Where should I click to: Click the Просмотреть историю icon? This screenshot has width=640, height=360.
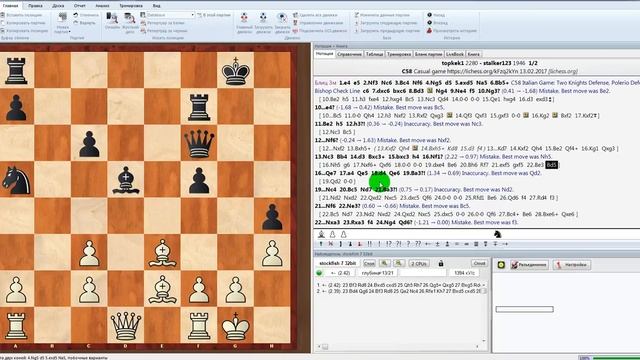tap(429, 31)
